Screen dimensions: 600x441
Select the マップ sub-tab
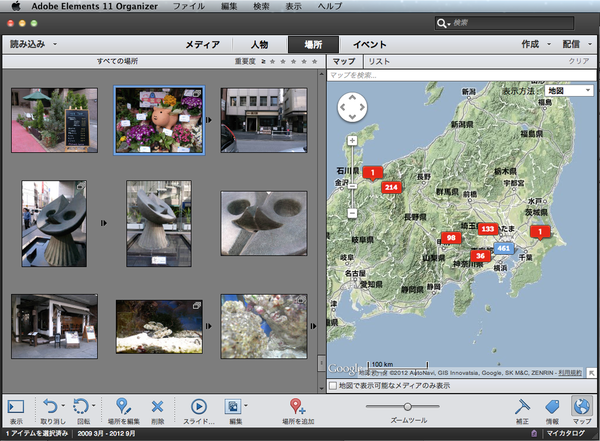[x=344, y=61]
